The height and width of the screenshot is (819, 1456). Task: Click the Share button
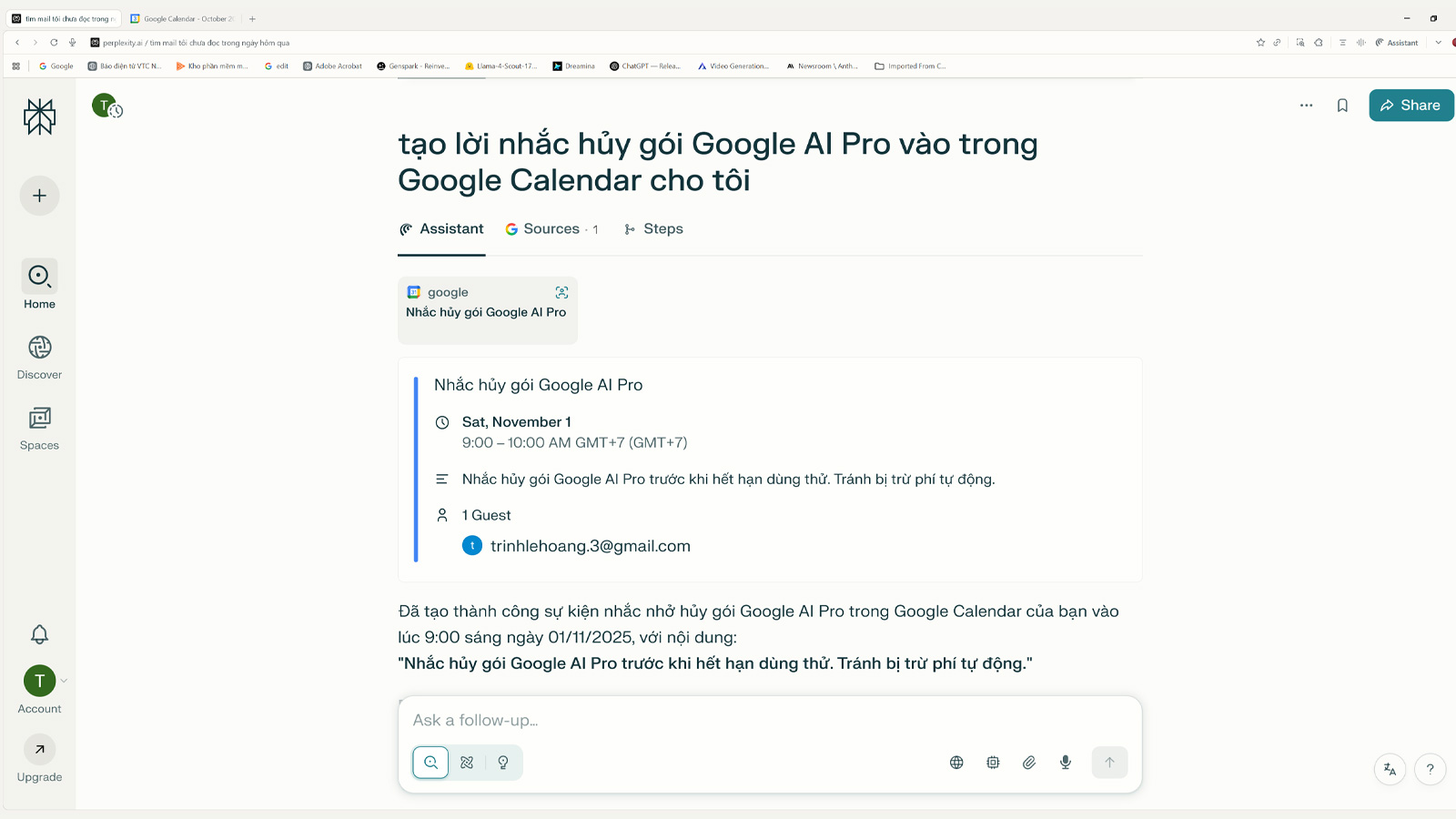tap(1410, 106)
